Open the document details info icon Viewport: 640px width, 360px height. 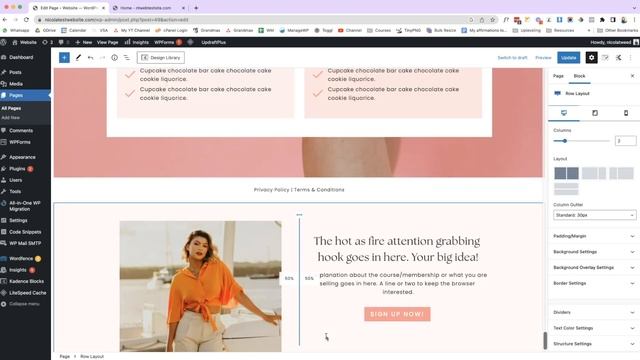[114, 58]
